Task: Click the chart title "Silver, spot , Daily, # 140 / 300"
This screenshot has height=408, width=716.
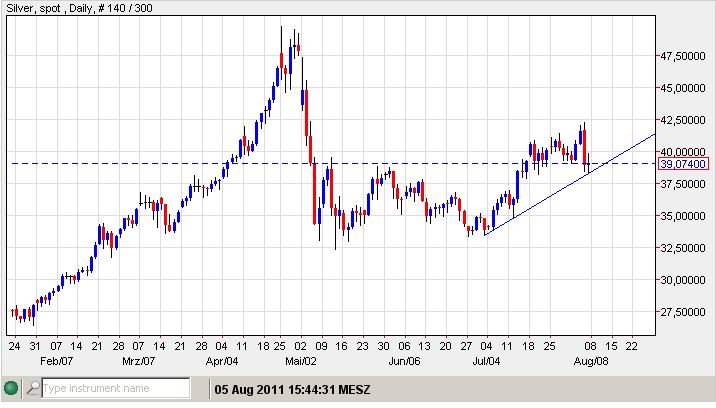Action: click(x=79, y=8)
